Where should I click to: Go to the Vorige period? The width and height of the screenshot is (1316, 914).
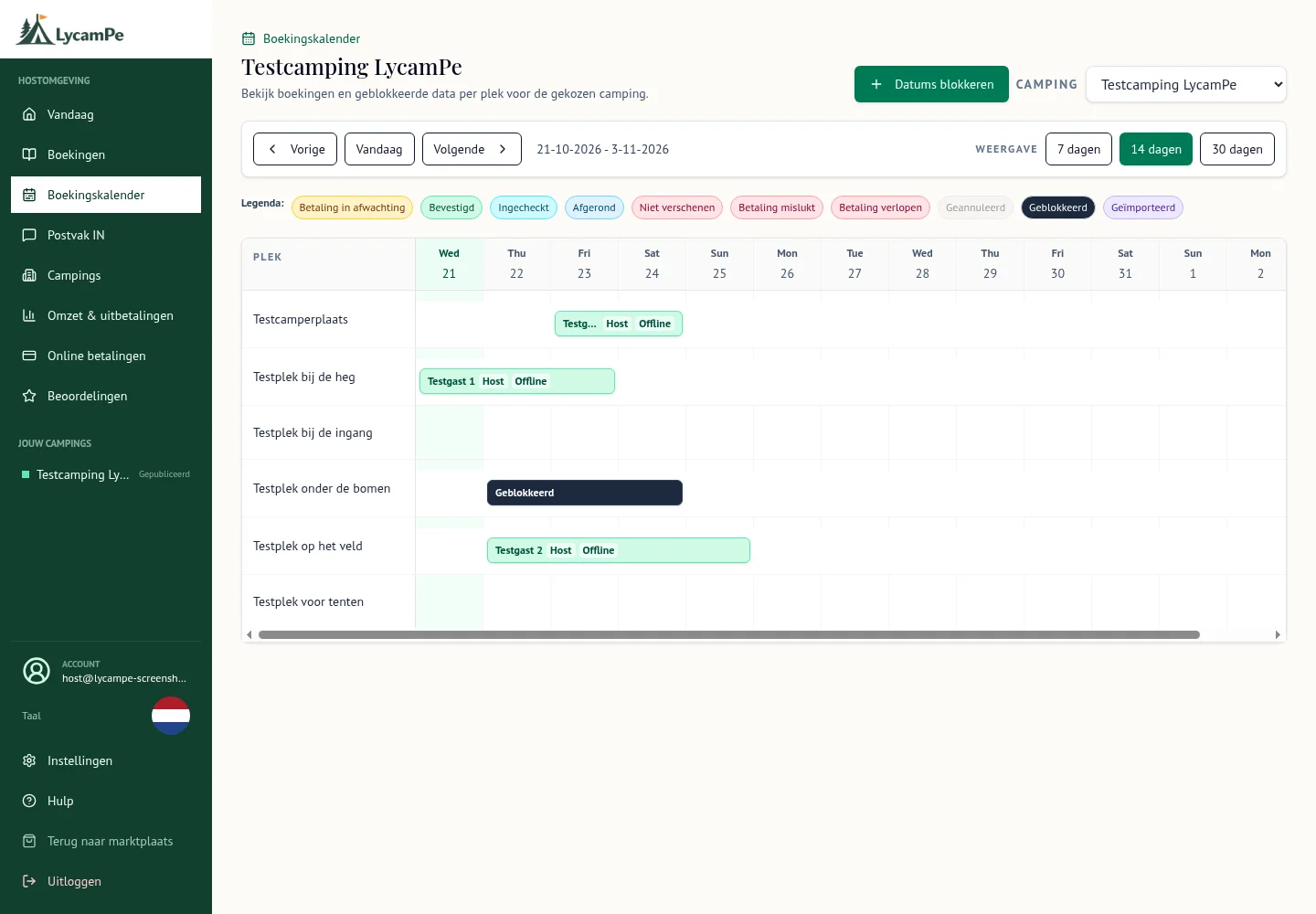pyautogui.click(x=295, y=149)
